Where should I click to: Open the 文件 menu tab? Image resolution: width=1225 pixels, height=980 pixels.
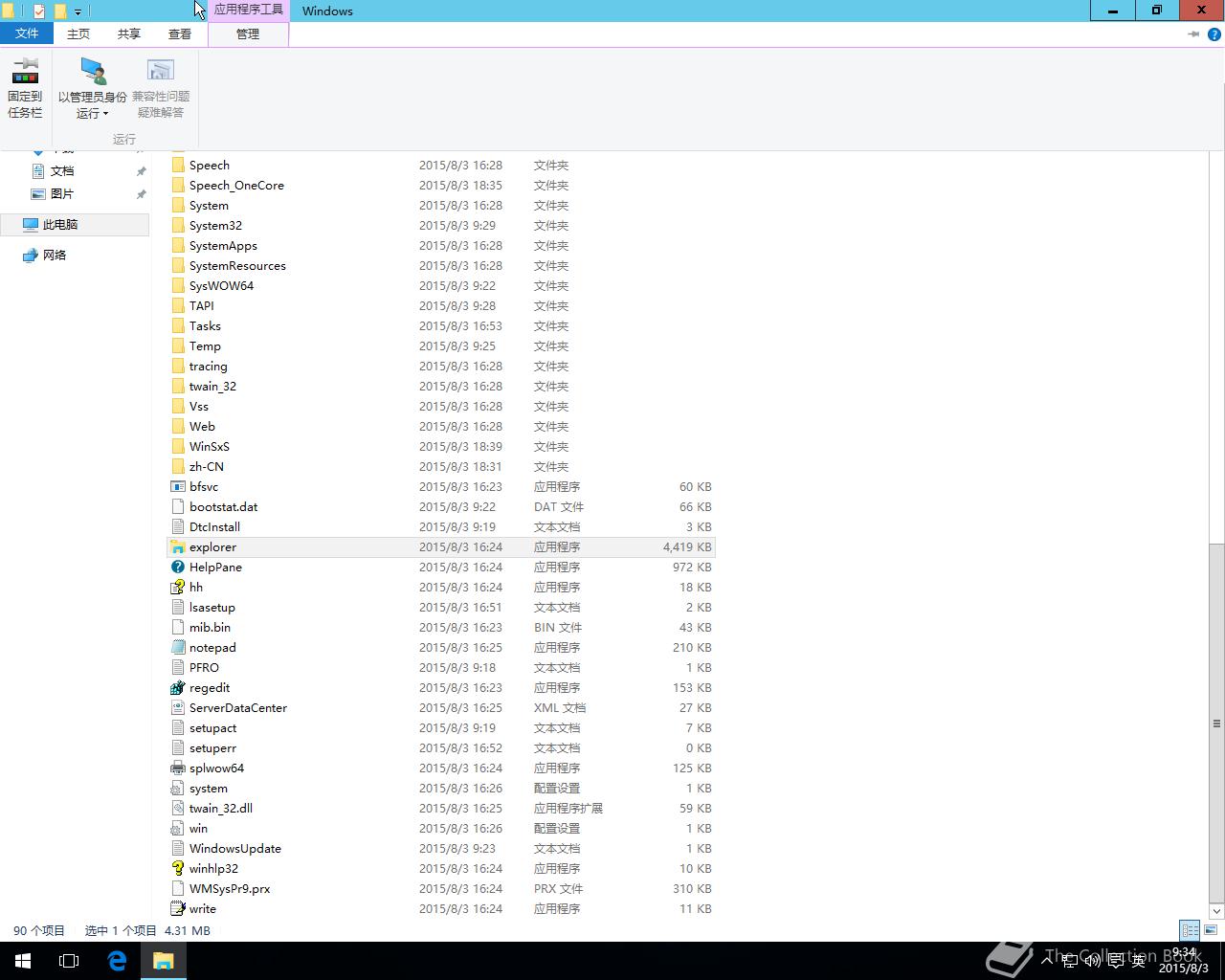(x=27, y=33)
